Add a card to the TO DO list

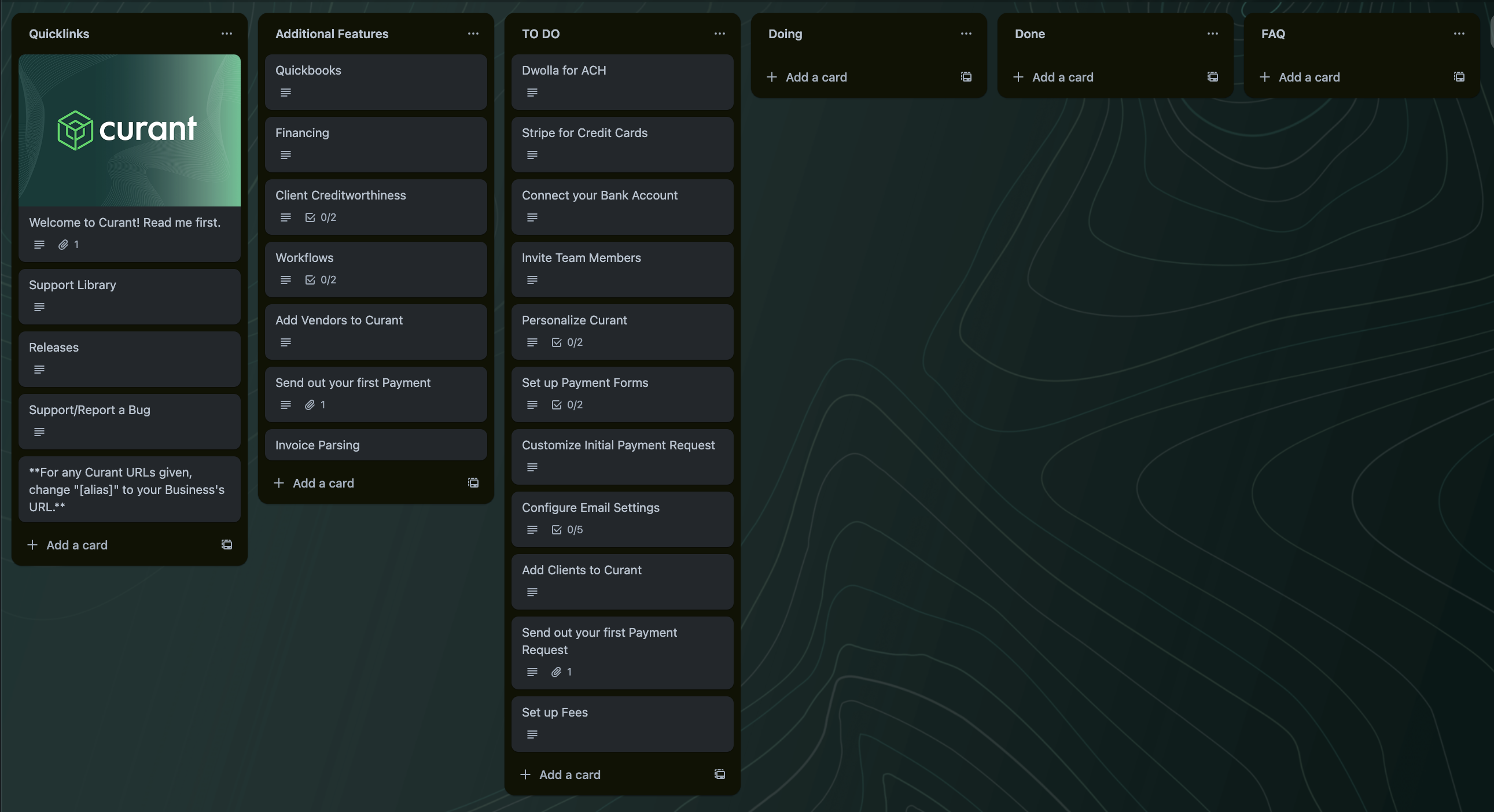(609, 774)
